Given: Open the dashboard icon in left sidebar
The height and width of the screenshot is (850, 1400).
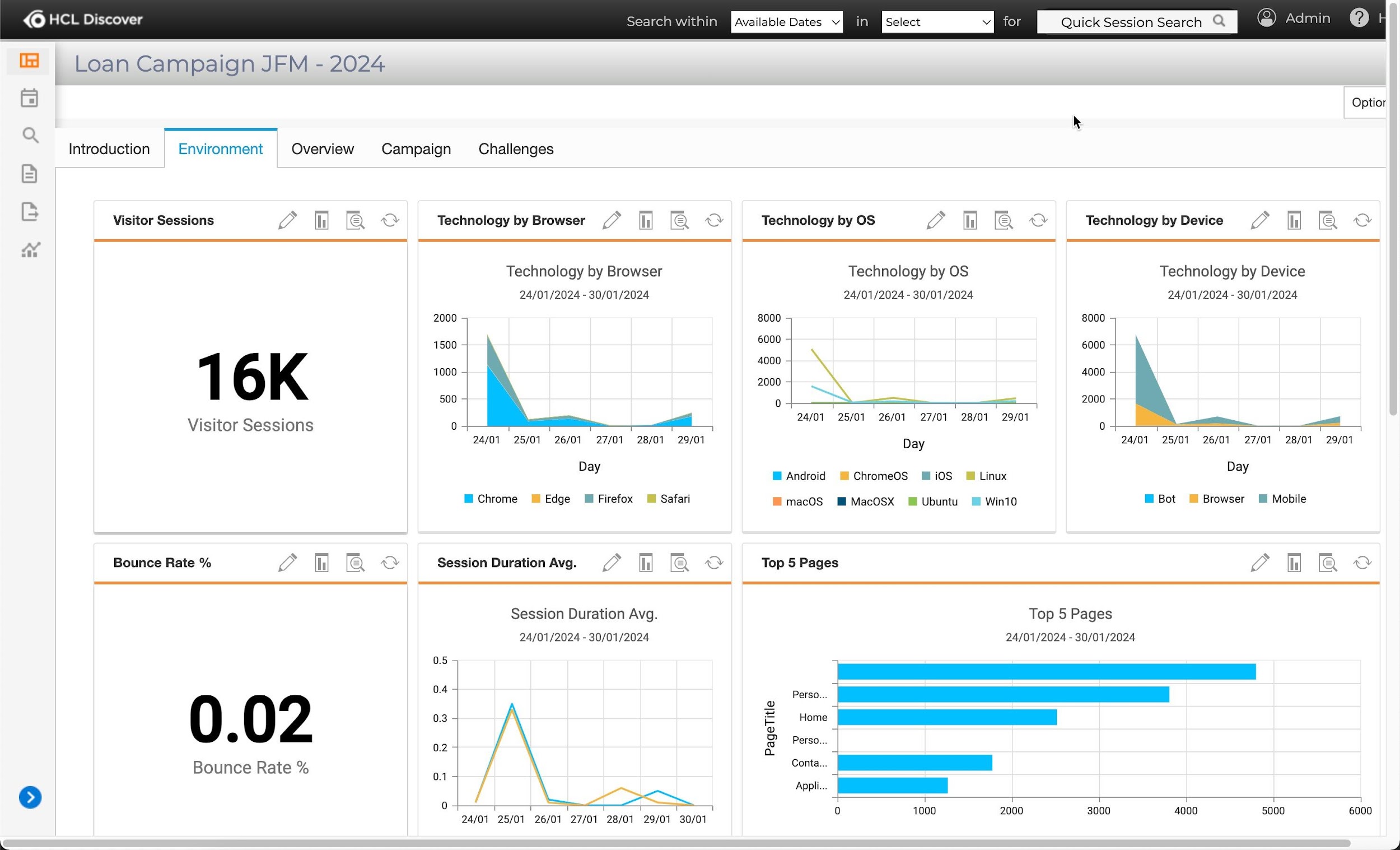Looking at the screenshot, I should click(x=29, y=61).
